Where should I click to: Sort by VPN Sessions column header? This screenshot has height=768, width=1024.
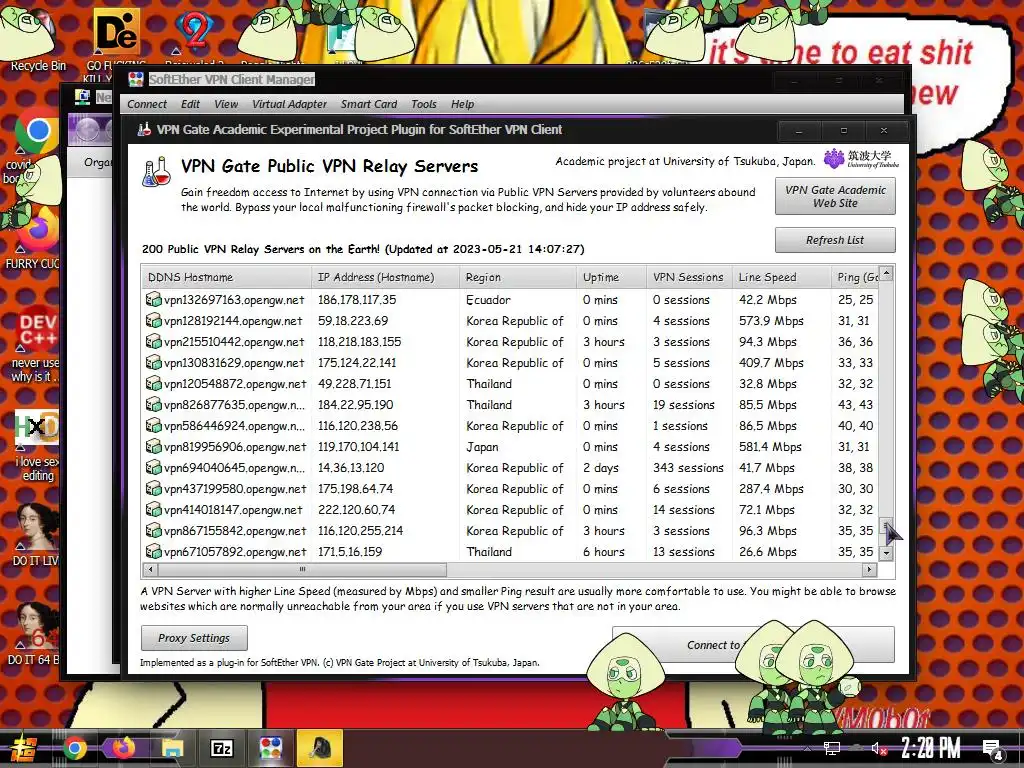[x=689, y=277]
